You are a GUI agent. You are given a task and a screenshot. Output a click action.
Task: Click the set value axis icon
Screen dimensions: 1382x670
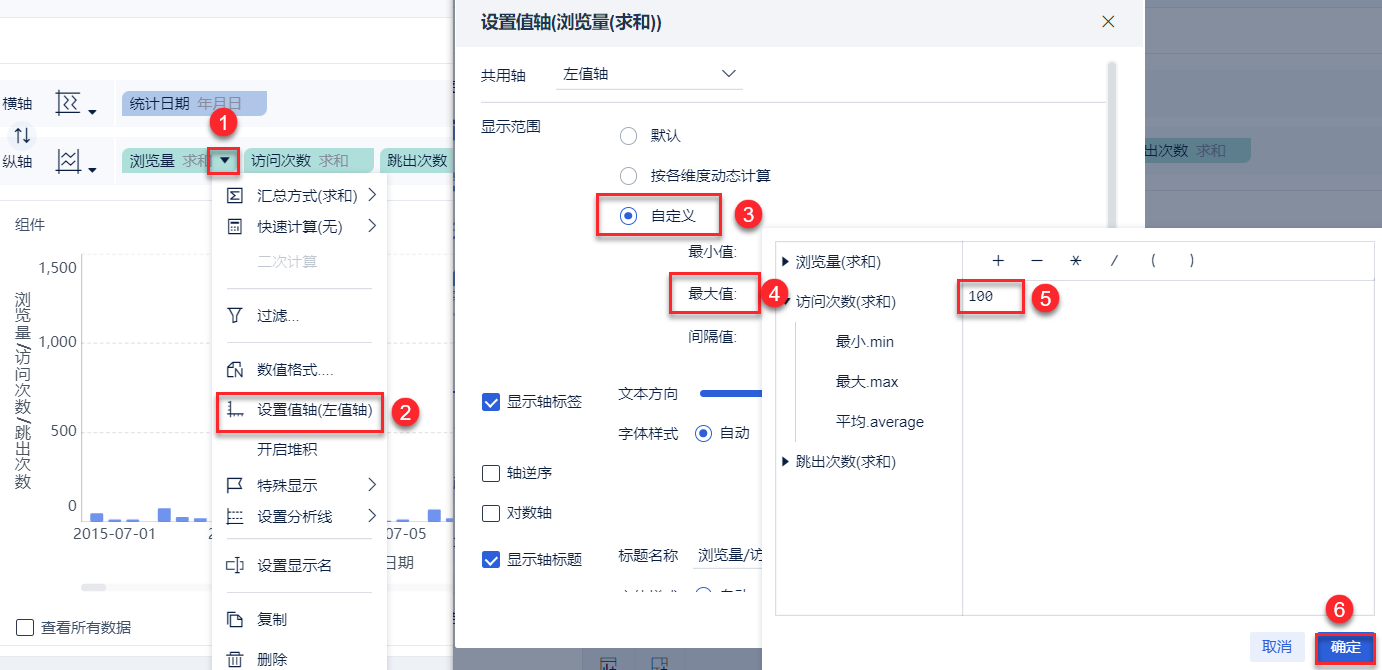[x=235, y=410]
